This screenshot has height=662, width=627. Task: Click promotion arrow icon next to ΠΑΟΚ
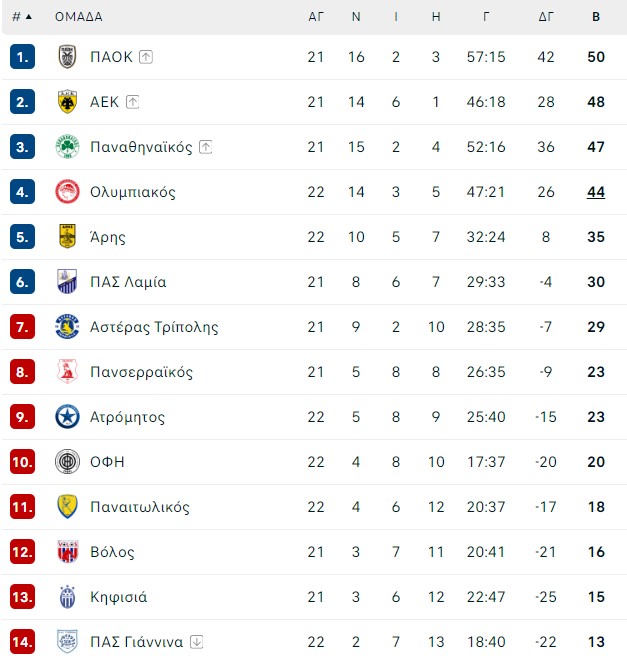pyautogui.click(x=146, y=57)
